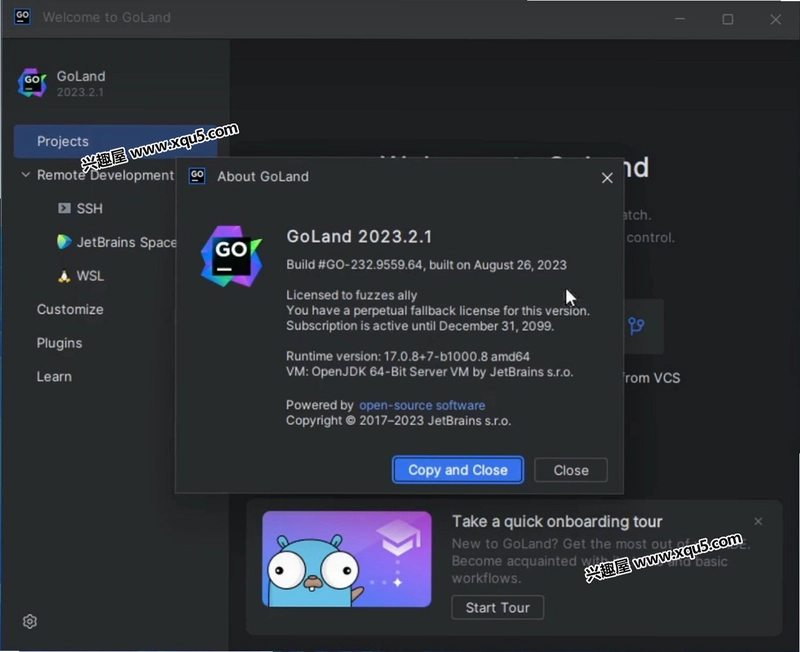Open Remote Development section label

105,175
